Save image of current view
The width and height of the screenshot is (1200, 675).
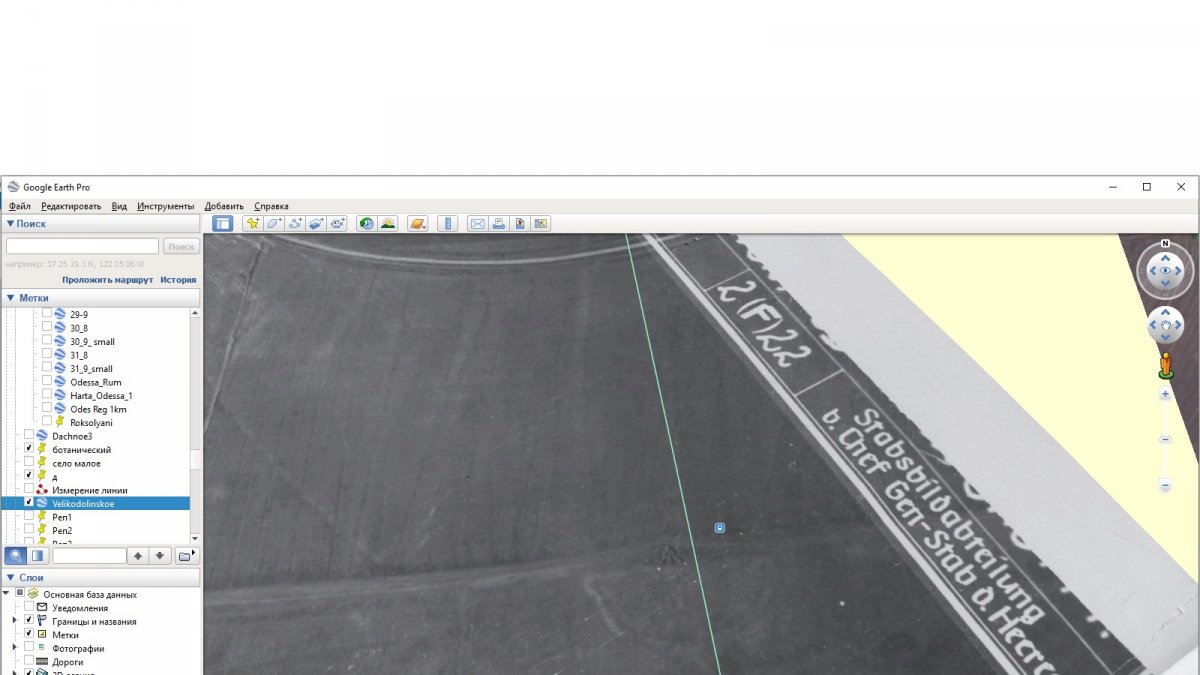(520, 224)
